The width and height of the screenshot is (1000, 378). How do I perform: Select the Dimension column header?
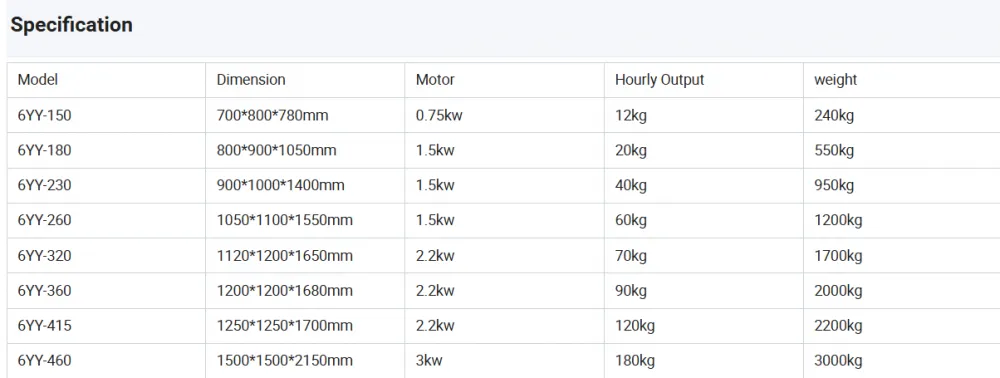[305, 80]
